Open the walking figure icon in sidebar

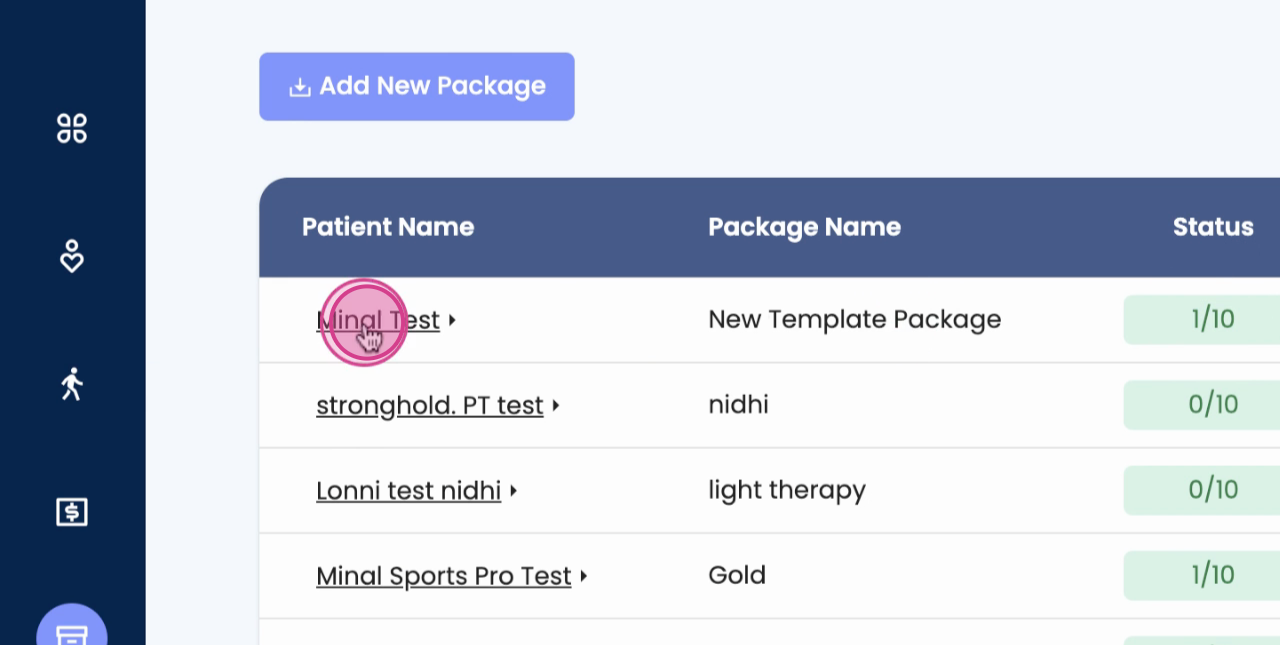coord(72,384)
